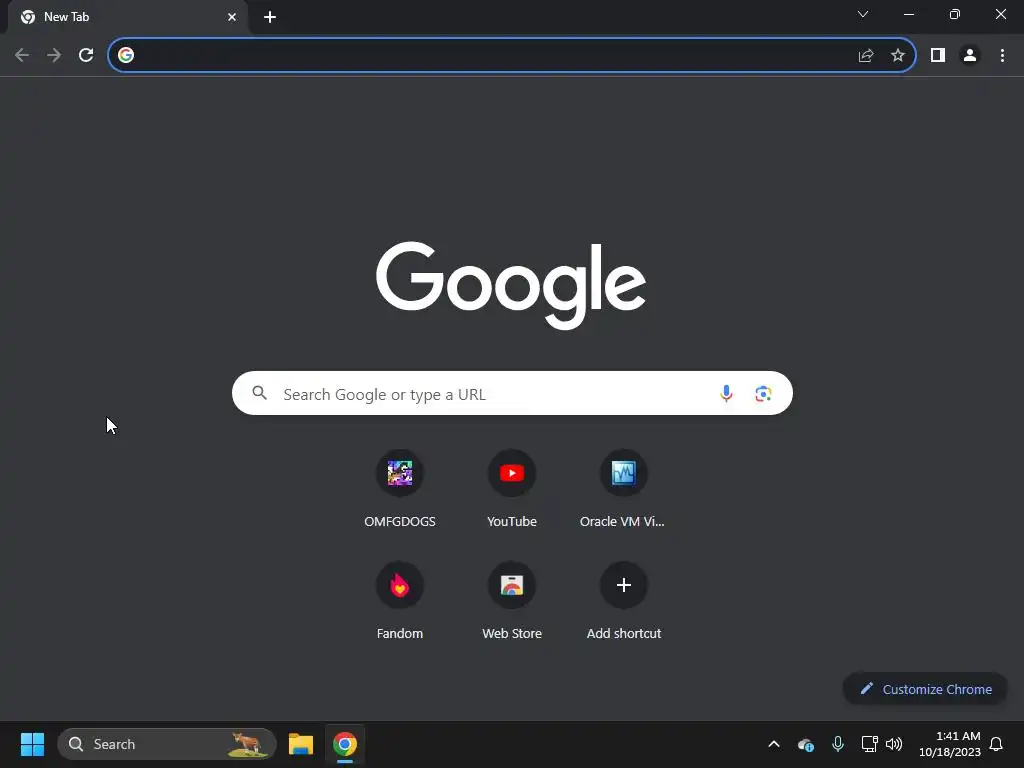Click the taskbar Search box
The width and height of the screenshot is (1024, 768).
[167, 744]
